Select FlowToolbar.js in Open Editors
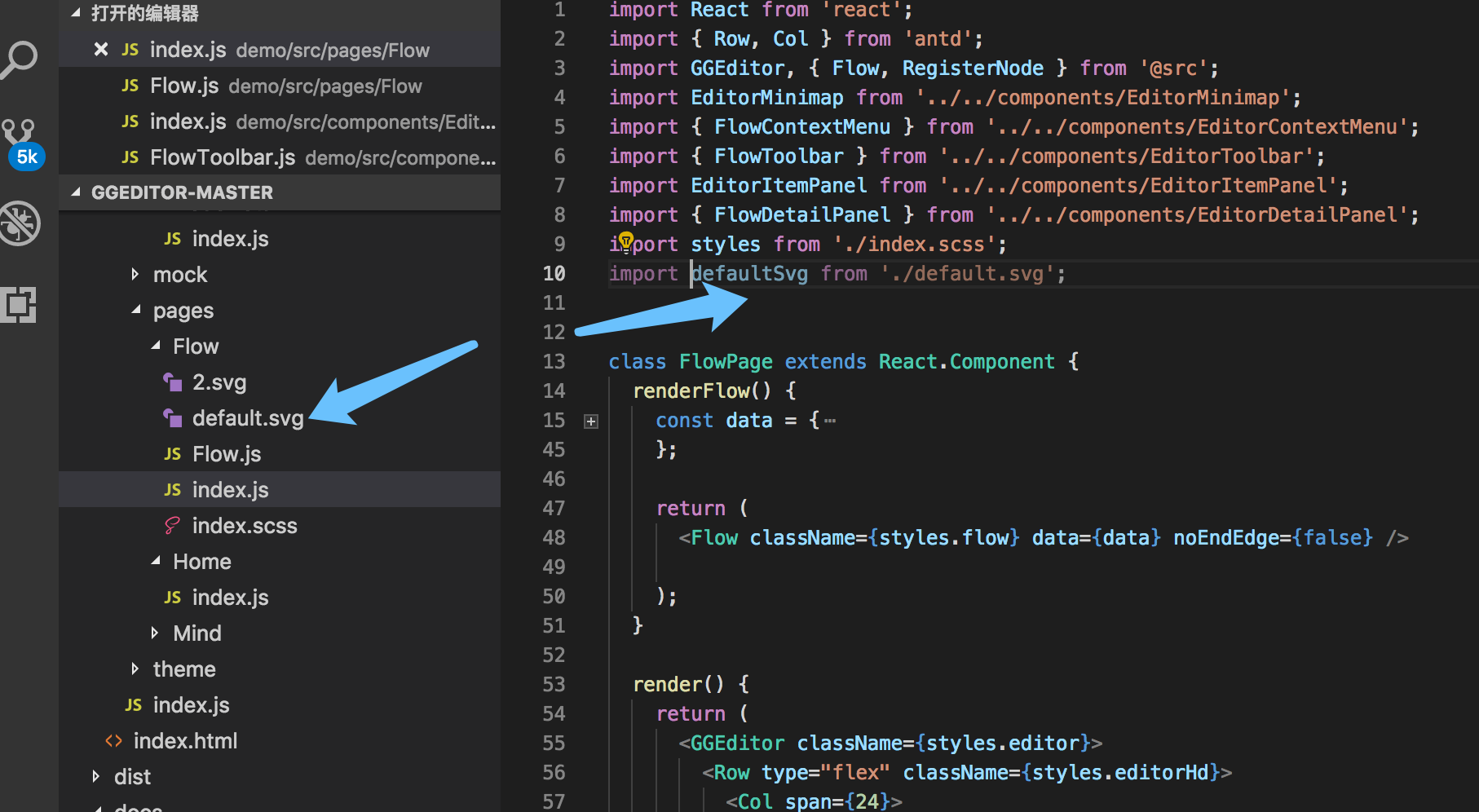Image resolution: width=1479 pixels, height=812 pixels. click(222, 157)
